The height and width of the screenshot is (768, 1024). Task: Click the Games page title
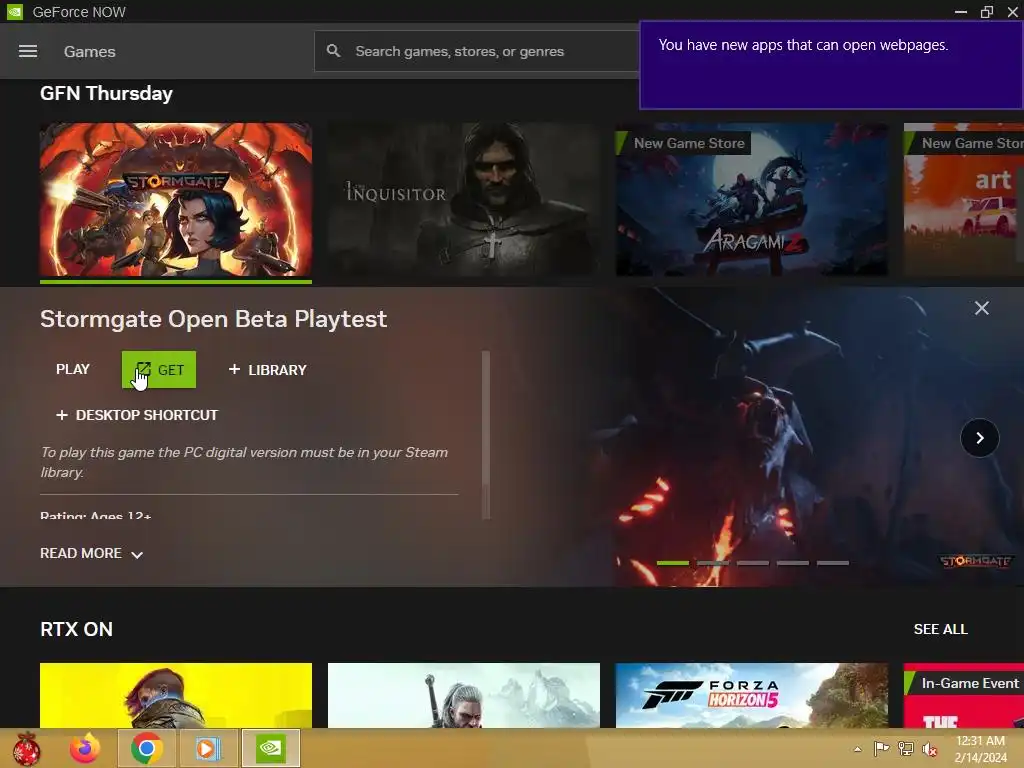click(89, 52)
